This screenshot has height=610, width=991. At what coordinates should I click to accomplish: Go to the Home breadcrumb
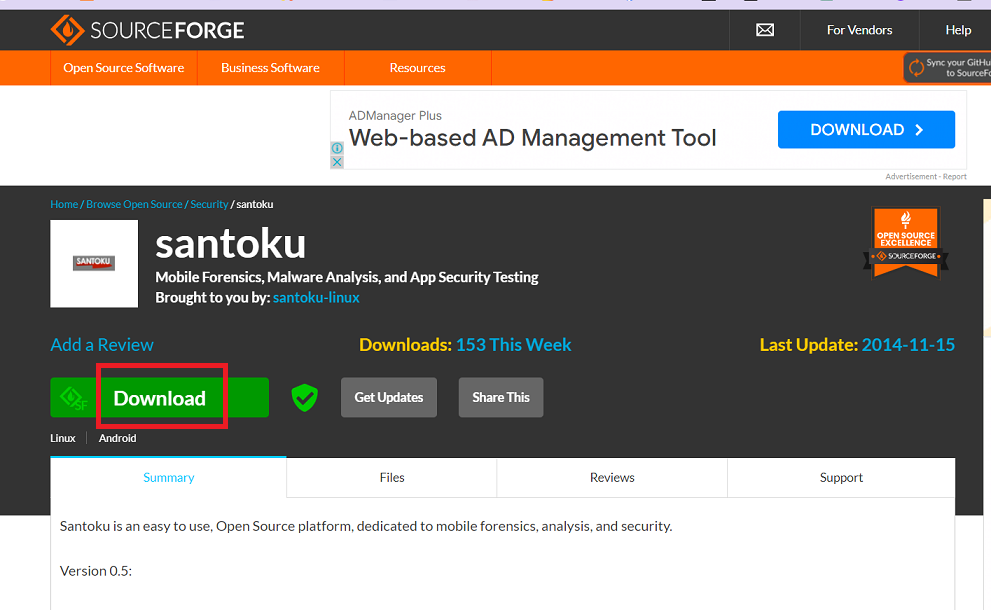tap(64, 204)
